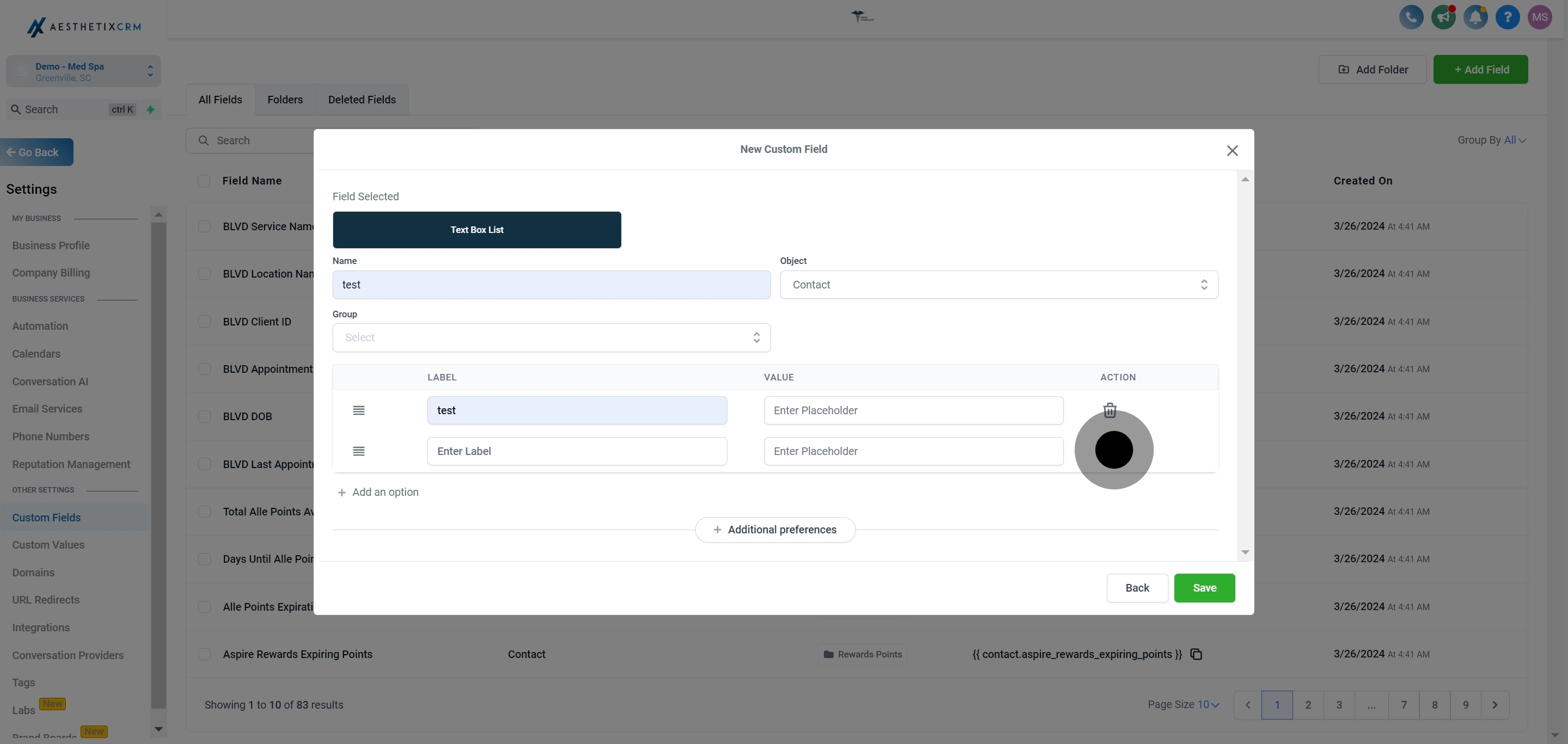Open the megaphone announcements icon
1568x744 pixels.
(x=1443, y=17)
